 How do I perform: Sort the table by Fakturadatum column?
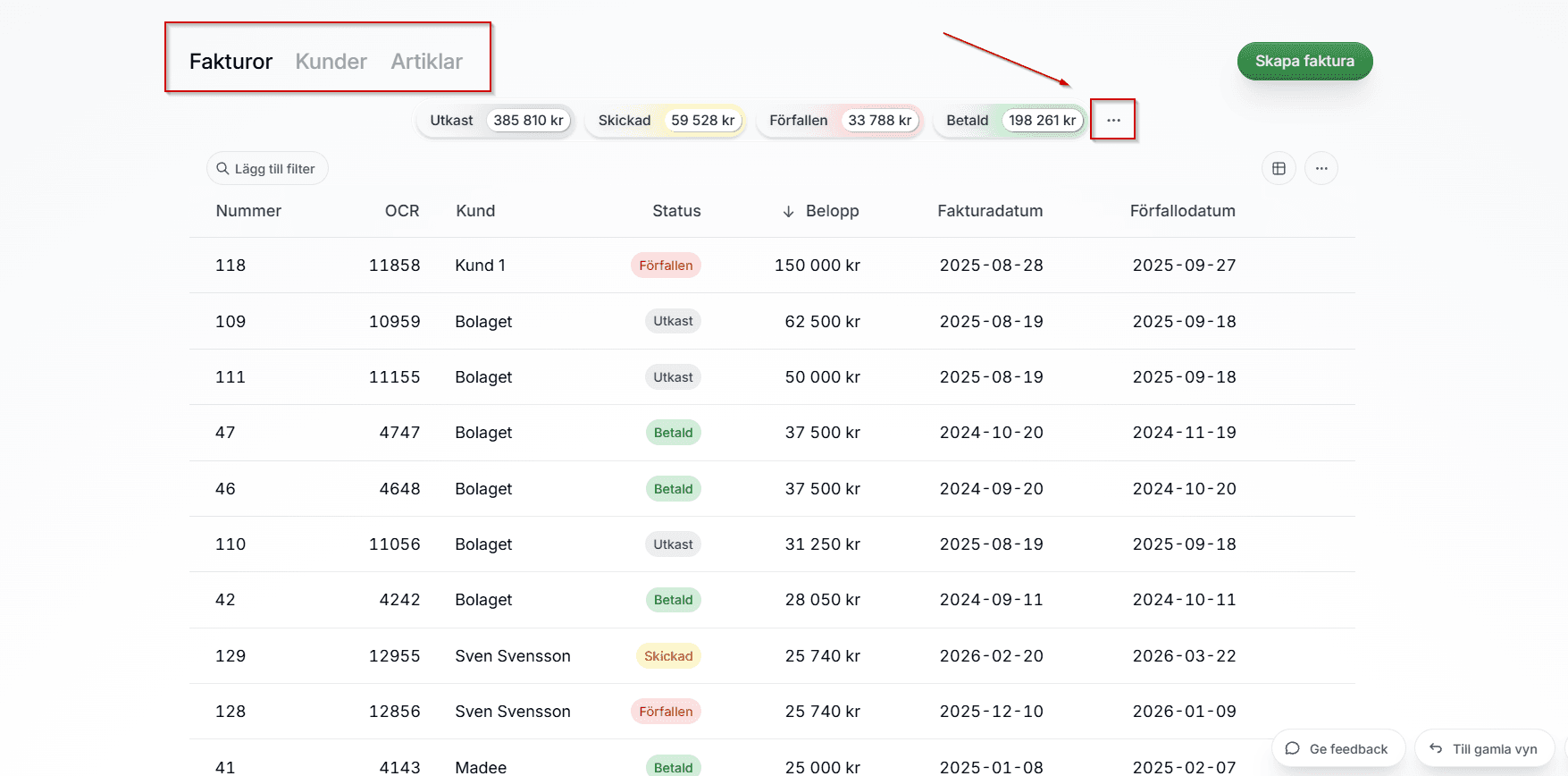point(989,211)
